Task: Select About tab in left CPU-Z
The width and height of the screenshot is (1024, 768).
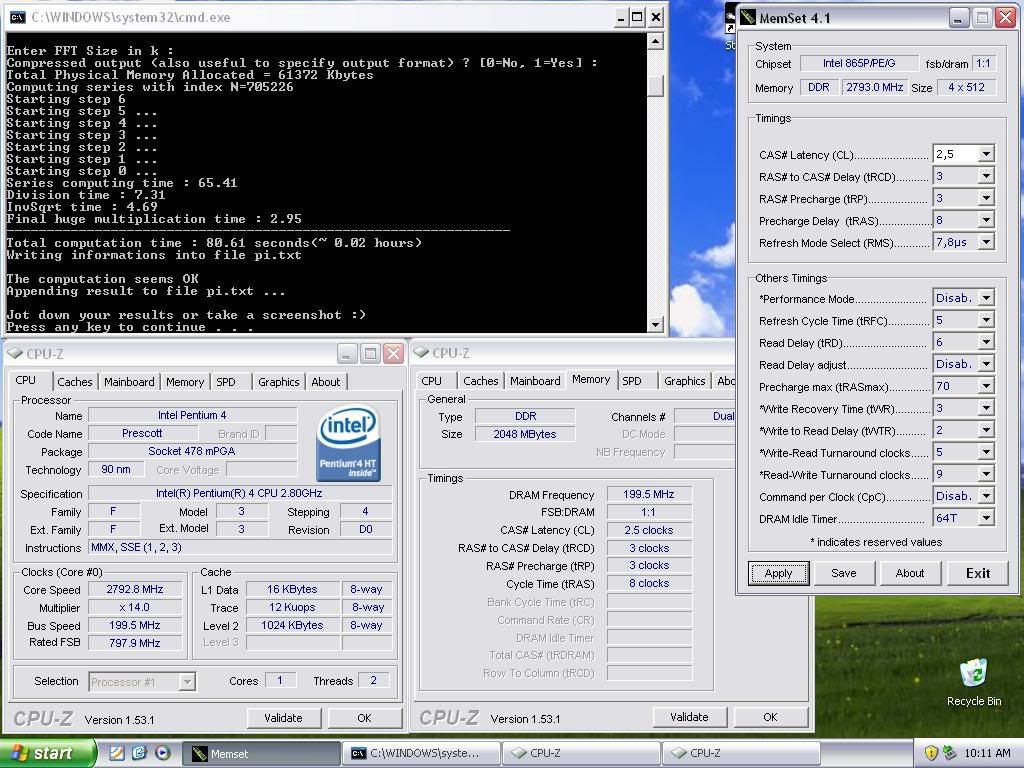Action: pos(326,382)
